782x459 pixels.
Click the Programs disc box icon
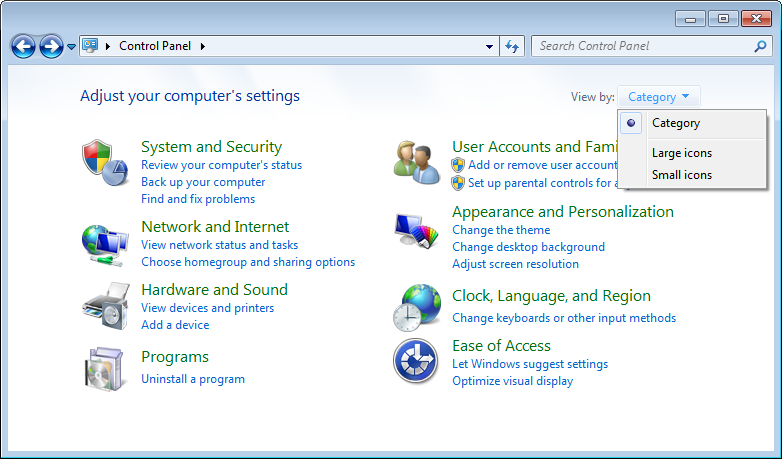tap(104, 369)
